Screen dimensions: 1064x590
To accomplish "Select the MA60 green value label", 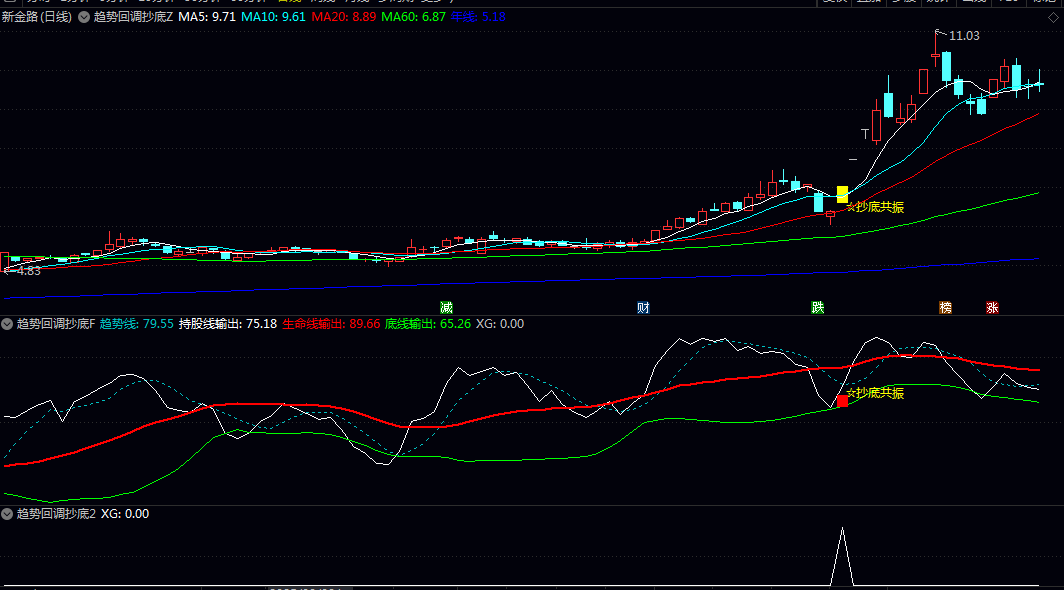I will pos(413,18).
